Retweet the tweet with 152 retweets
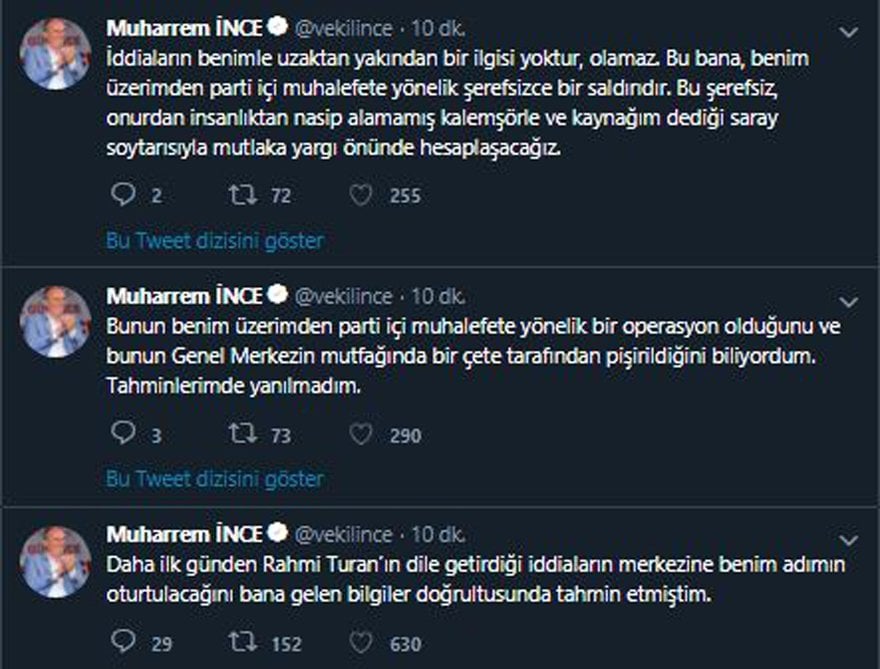This screenshot has width=880, height=669. 243,643
